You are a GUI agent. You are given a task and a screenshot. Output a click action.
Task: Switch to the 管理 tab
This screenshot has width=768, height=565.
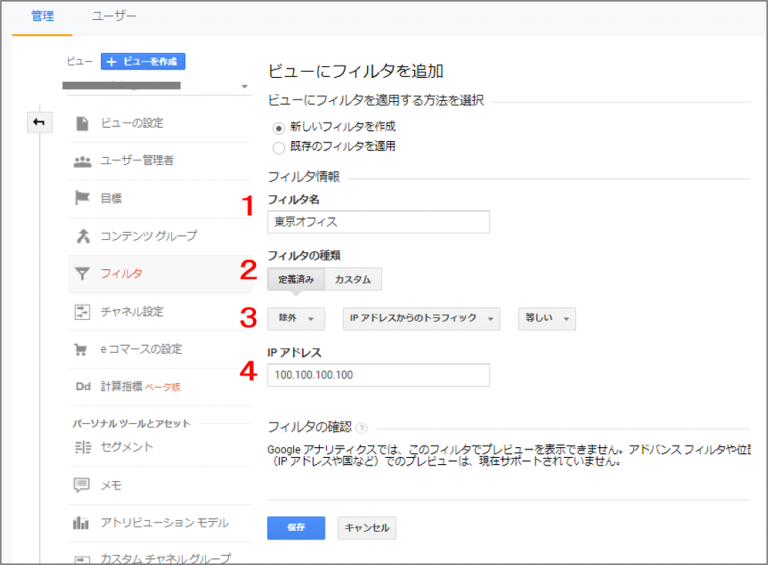pos(42,17)
